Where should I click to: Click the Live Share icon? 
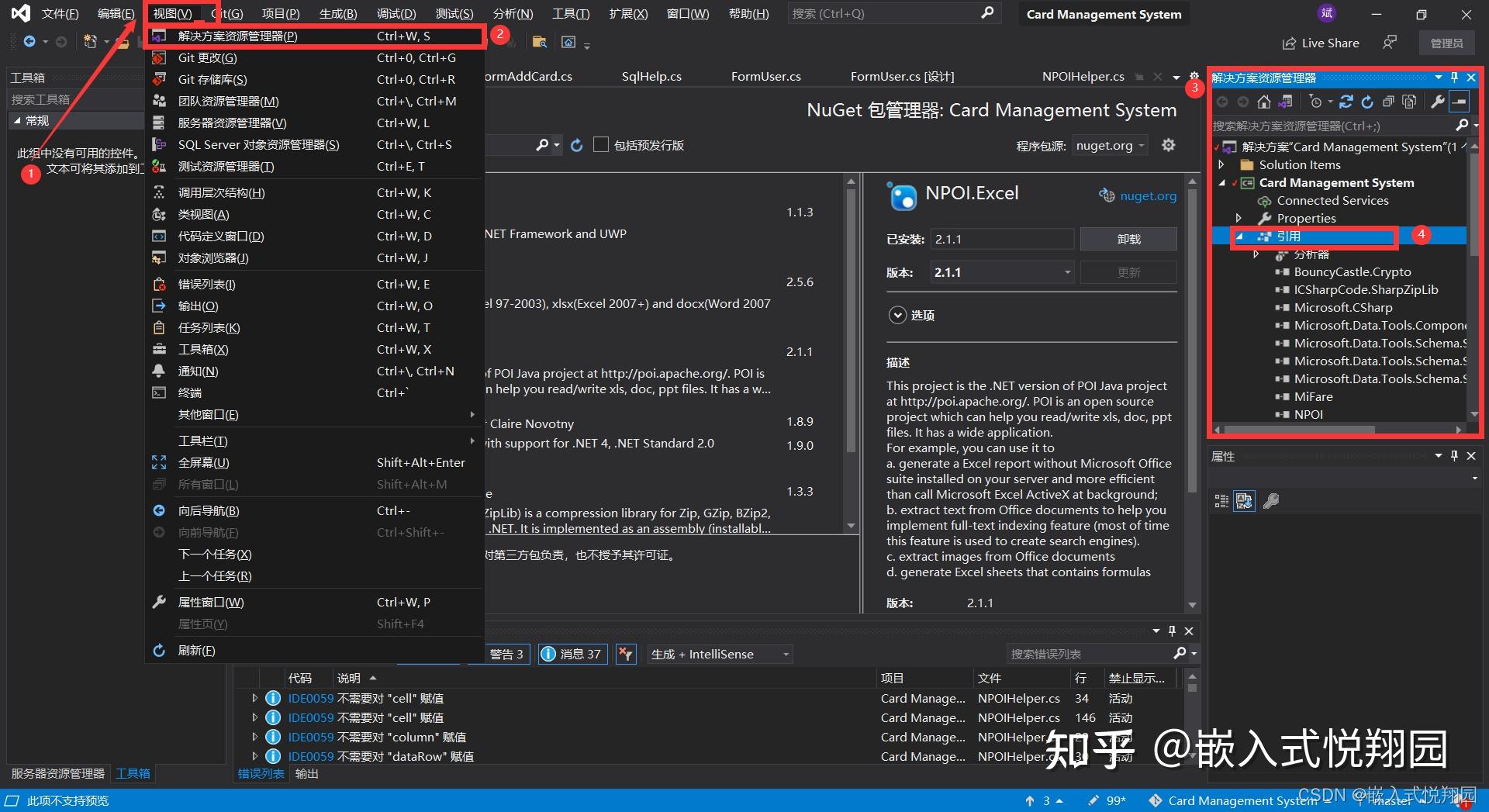coord(1290,43)
